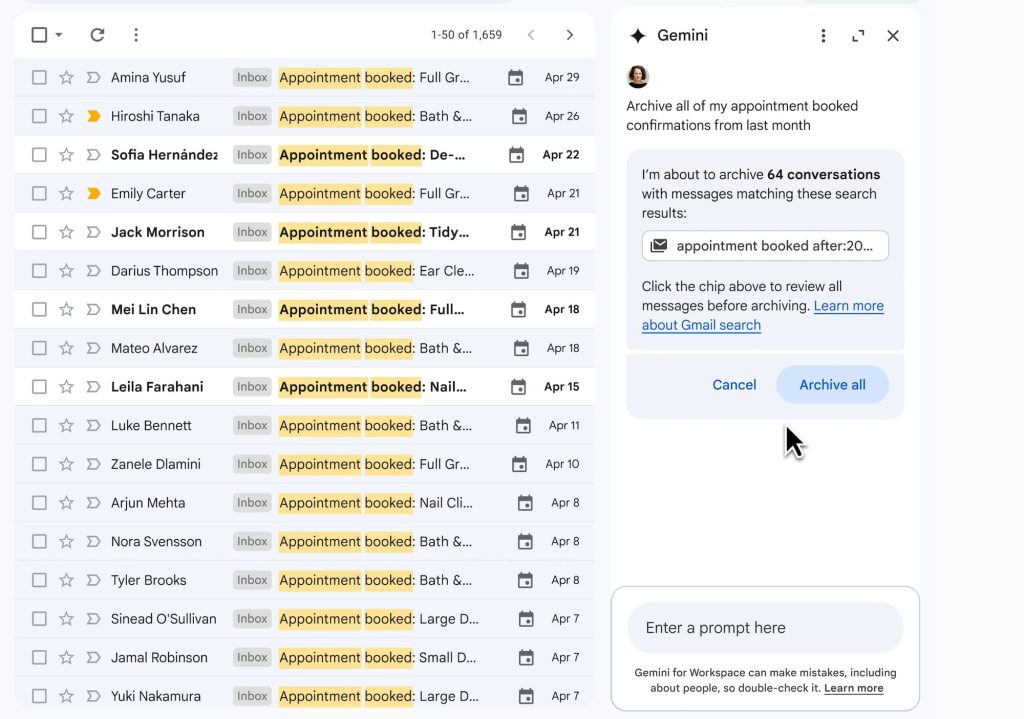Check the select-all conversations checkbox
Viewport: 1024px width, 719px height.
[38, 34]
